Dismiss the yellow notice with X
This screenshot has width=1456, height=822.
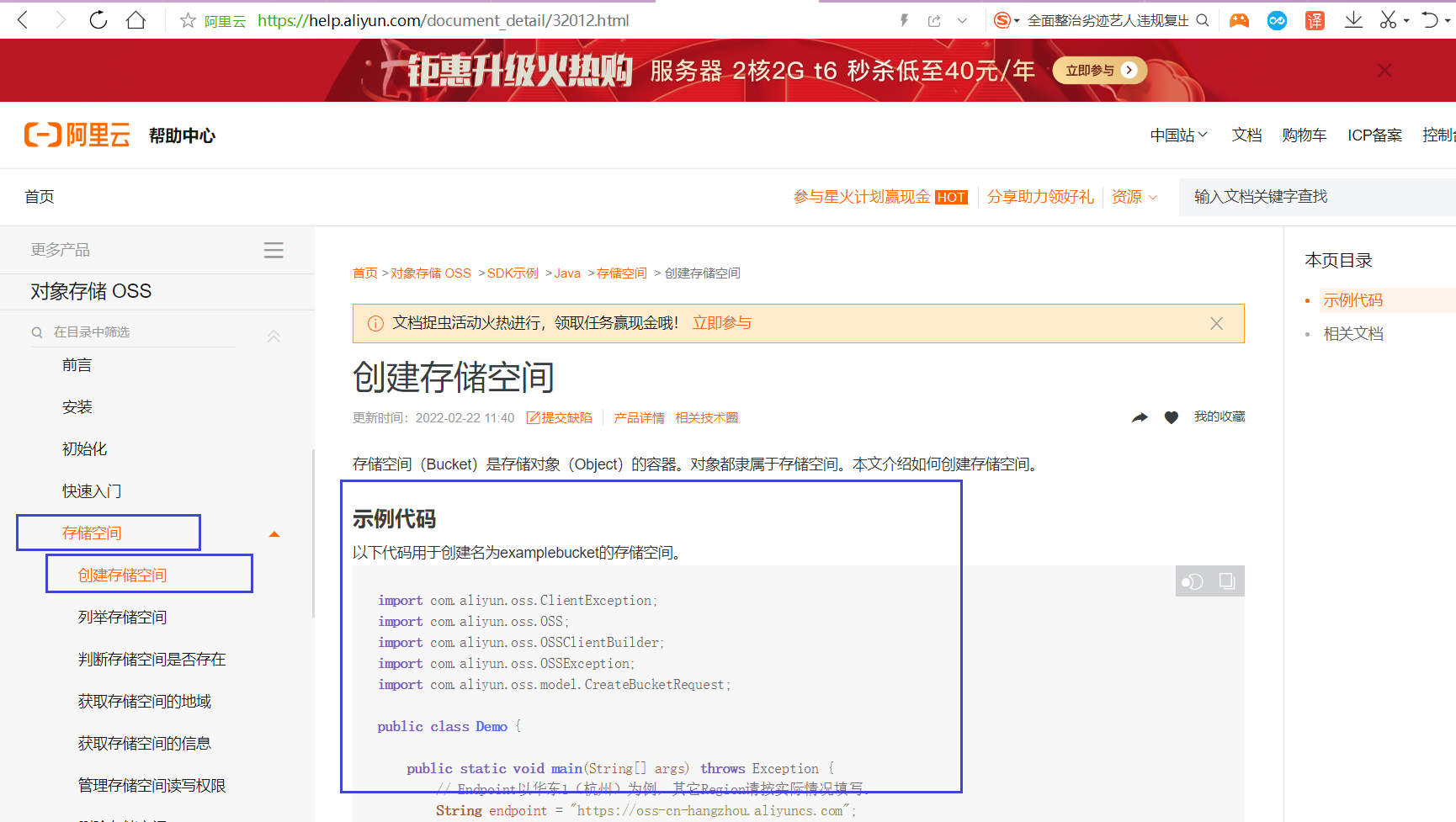pyautogui.click(x=1216, y=323)
